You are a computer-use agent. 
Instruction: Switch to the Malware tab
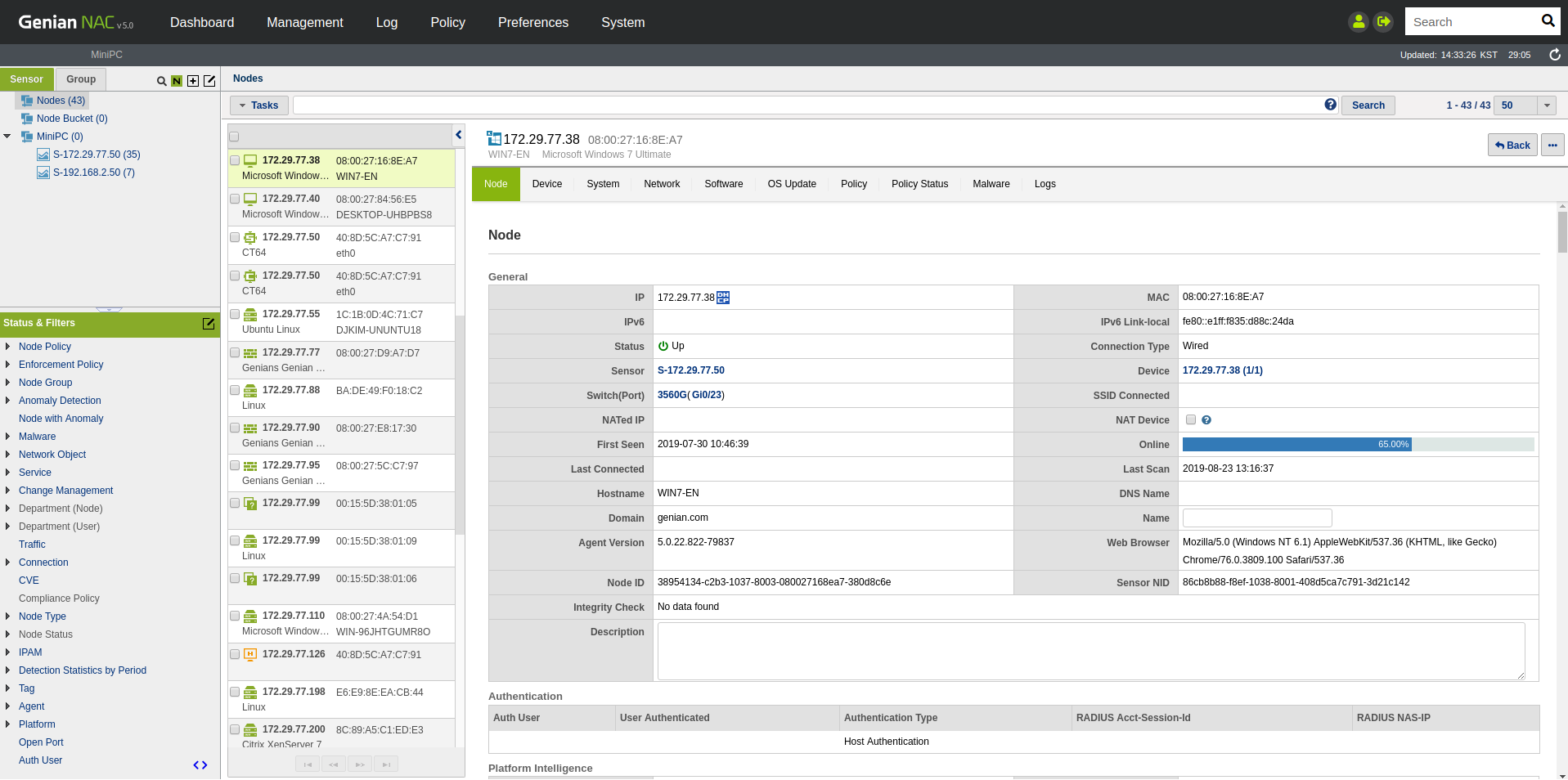[991, 184]
